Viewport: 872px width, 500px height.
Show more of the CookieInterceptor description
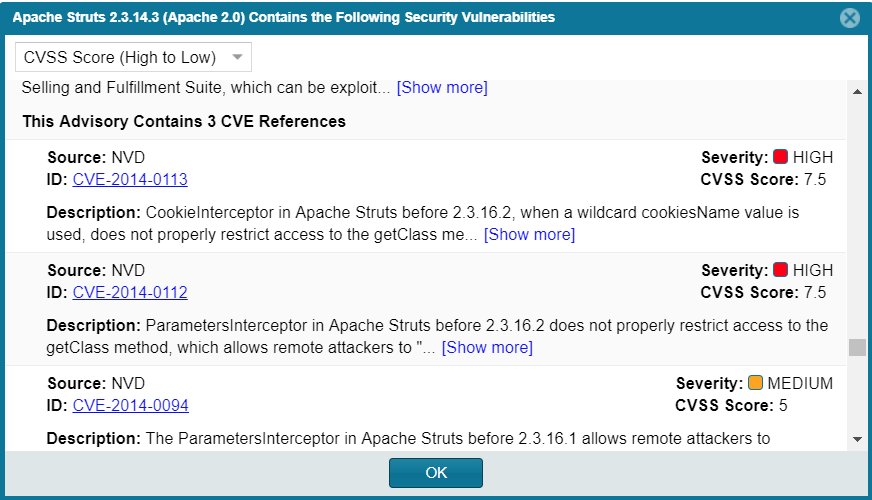pyautogui.click(x=529, y=235)
